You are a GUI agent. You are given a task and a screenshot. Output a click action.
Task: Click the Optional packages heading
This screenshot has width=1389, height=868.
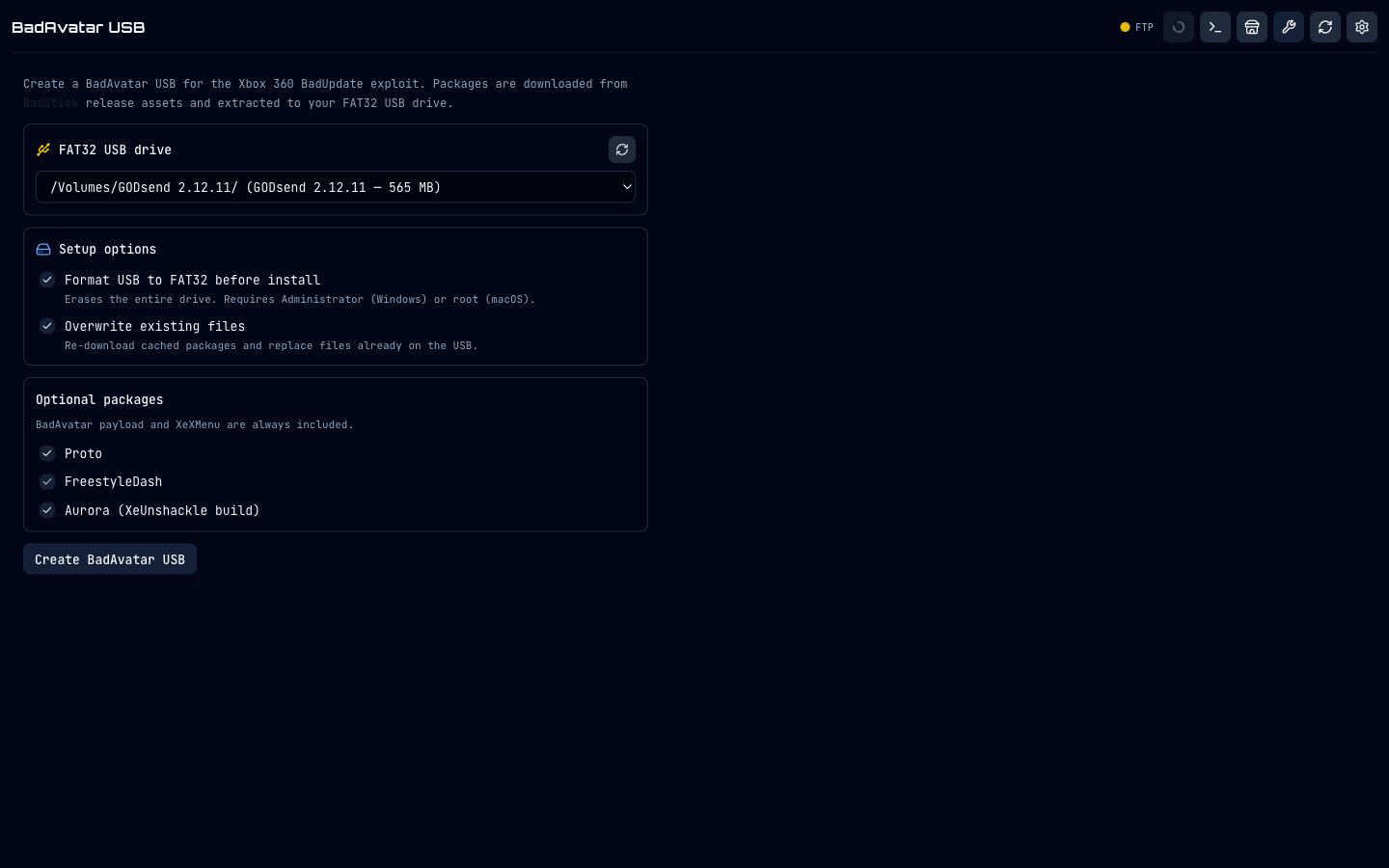pos(99,399)
